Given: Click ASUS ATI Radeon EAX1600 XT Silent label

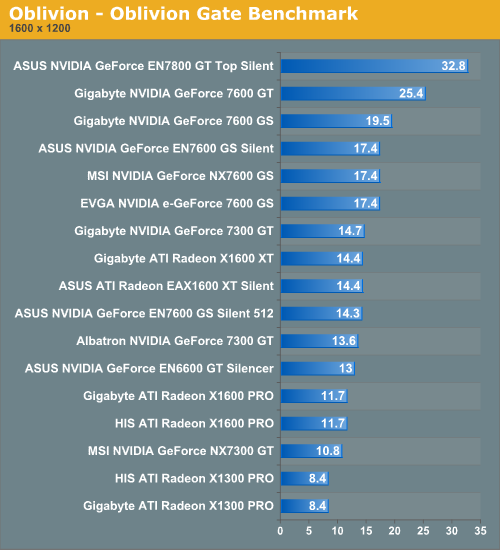Looking at the screenshot, I should [166, 286].
